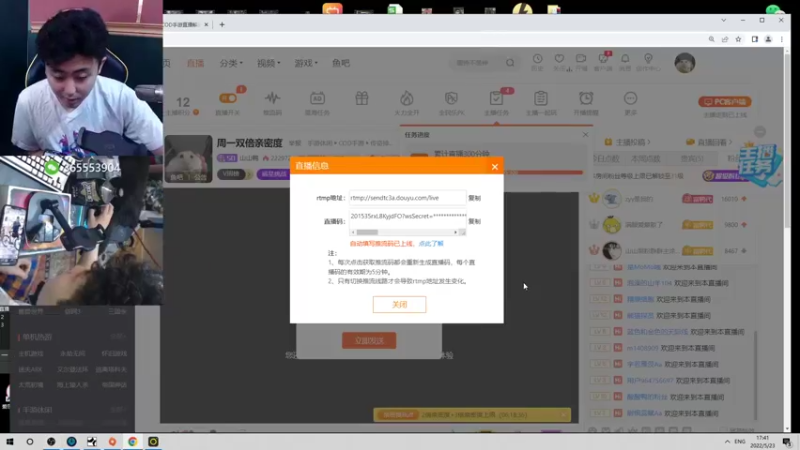Click the round minus button above floating badge
The image size is (800, 450).
(760, 132)
